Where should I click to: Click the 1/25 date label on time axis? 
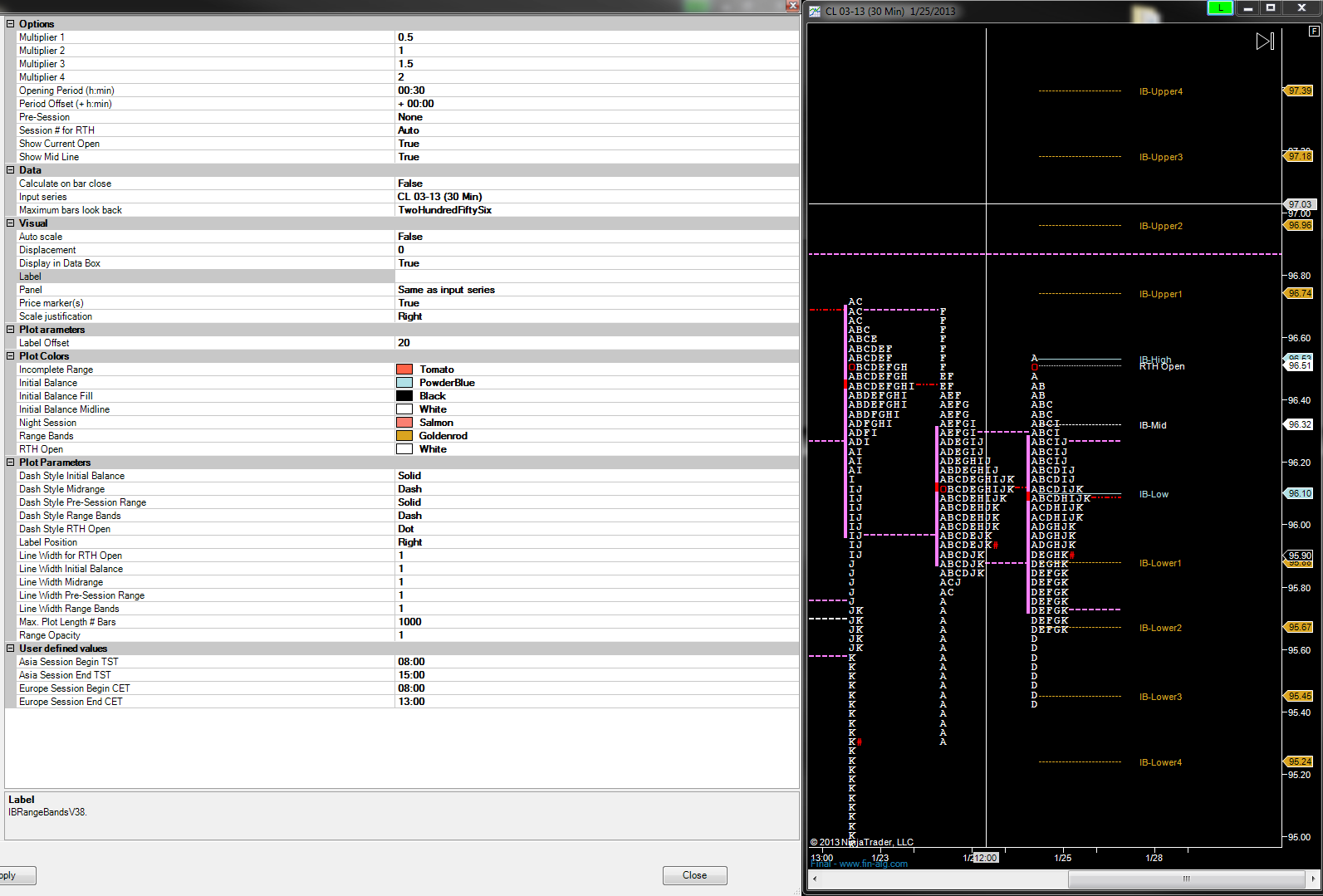(1062, 858)
